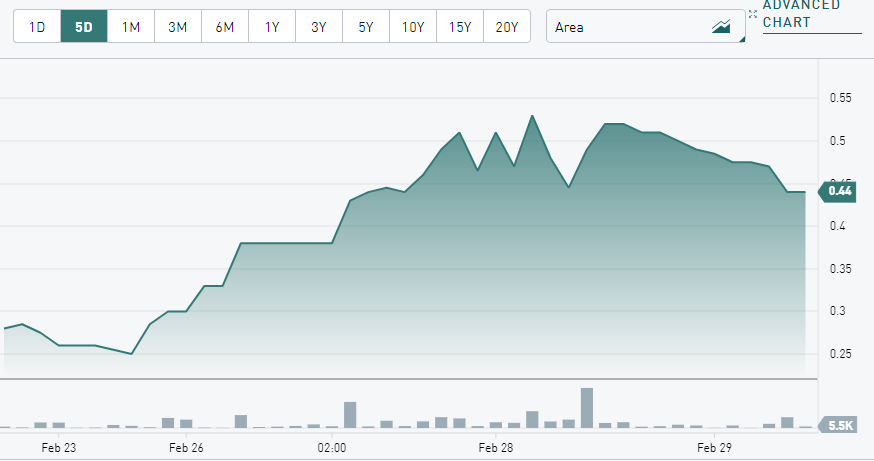Click the Feb 29 date label
874x461 pixels.
tap(714, 448)
